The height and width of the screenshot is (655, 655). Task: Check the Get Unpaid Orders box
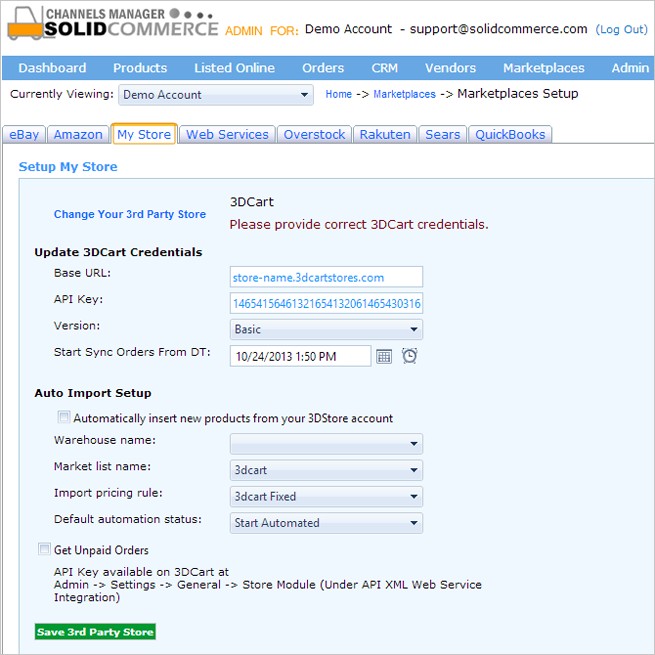click(x=44, y=549)
